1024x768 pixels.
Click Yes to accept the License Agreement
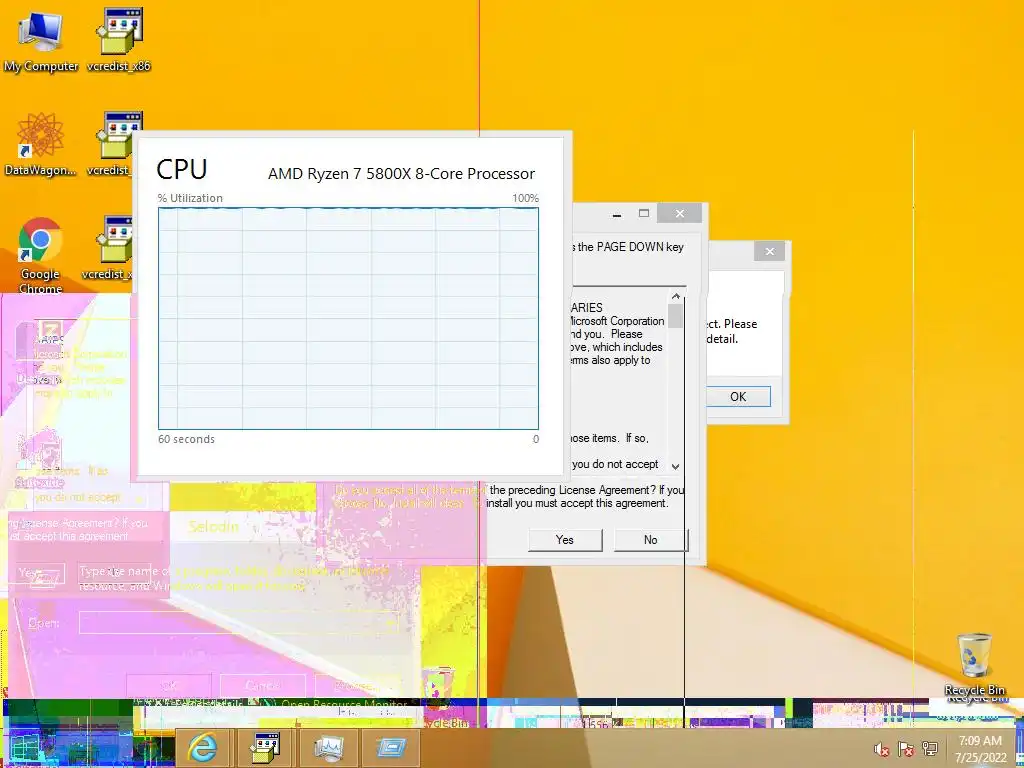pyautogui.click(x=565, y=540)
